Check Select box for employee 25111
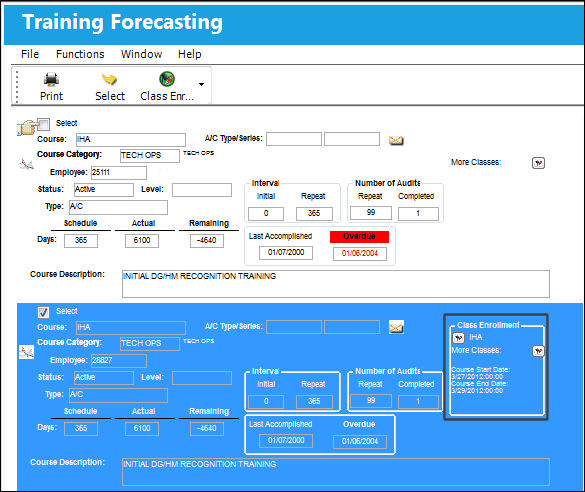 pyautogui.click(x=43, y=124)
